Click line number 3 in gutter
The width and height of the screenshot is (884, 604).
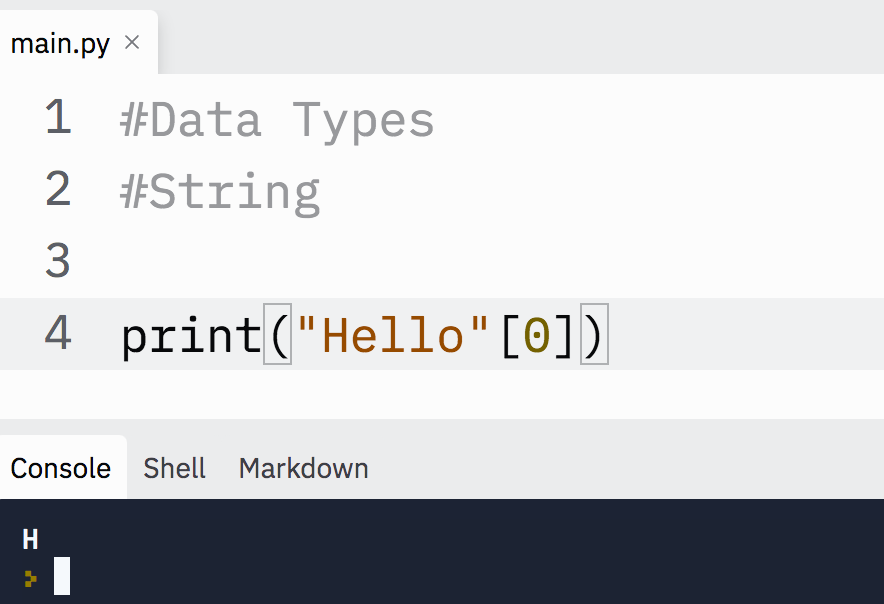pyautogui.click(x=58, y=261)
